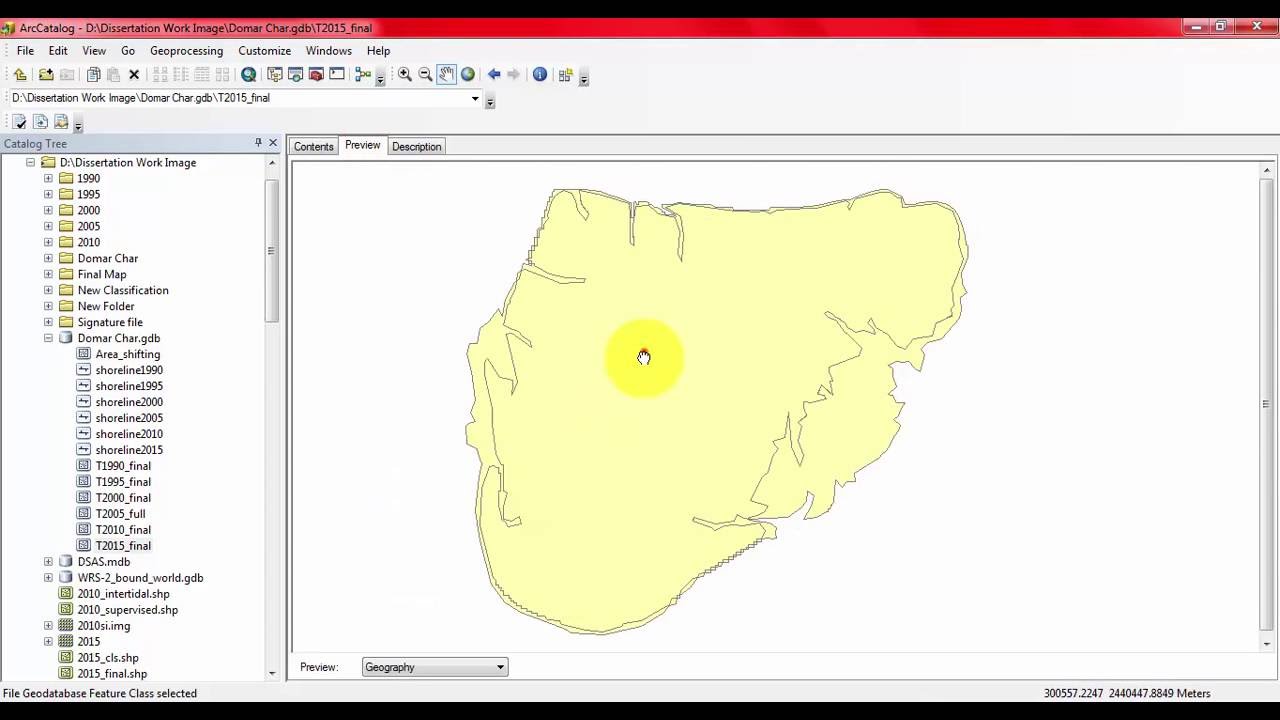1280x720 pixels.
Task: Click the Connect To Folder icon
Action: point(46,74)
